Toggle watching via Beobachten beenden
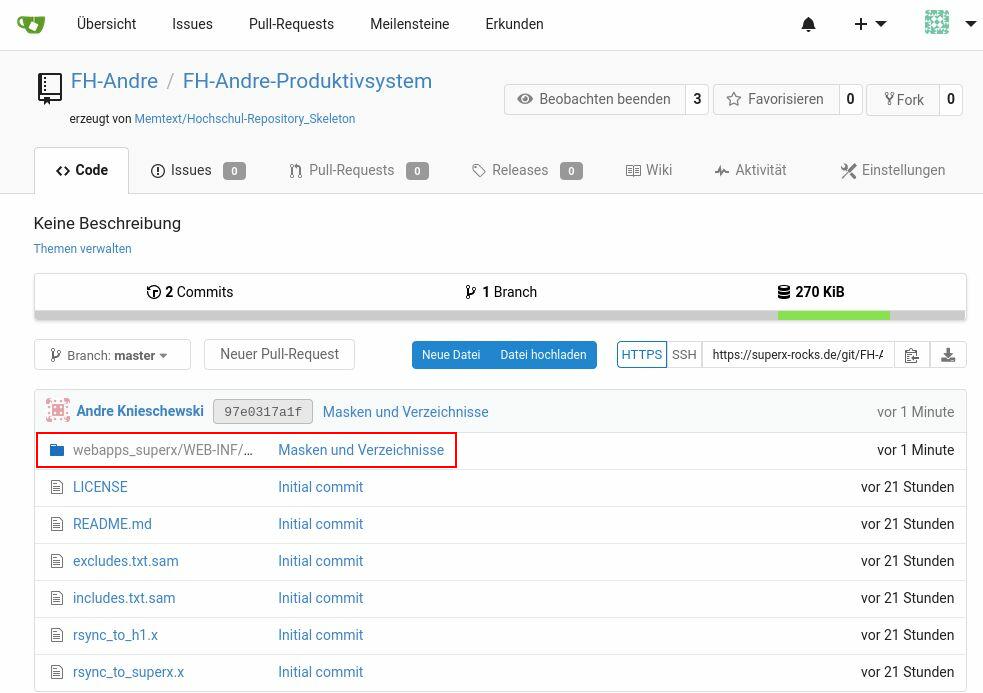 594,99
